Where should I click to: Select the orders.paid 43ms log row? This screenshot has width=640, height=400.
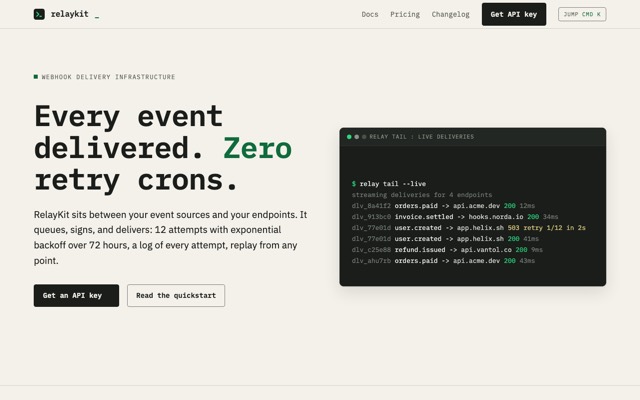coord(443,261)
